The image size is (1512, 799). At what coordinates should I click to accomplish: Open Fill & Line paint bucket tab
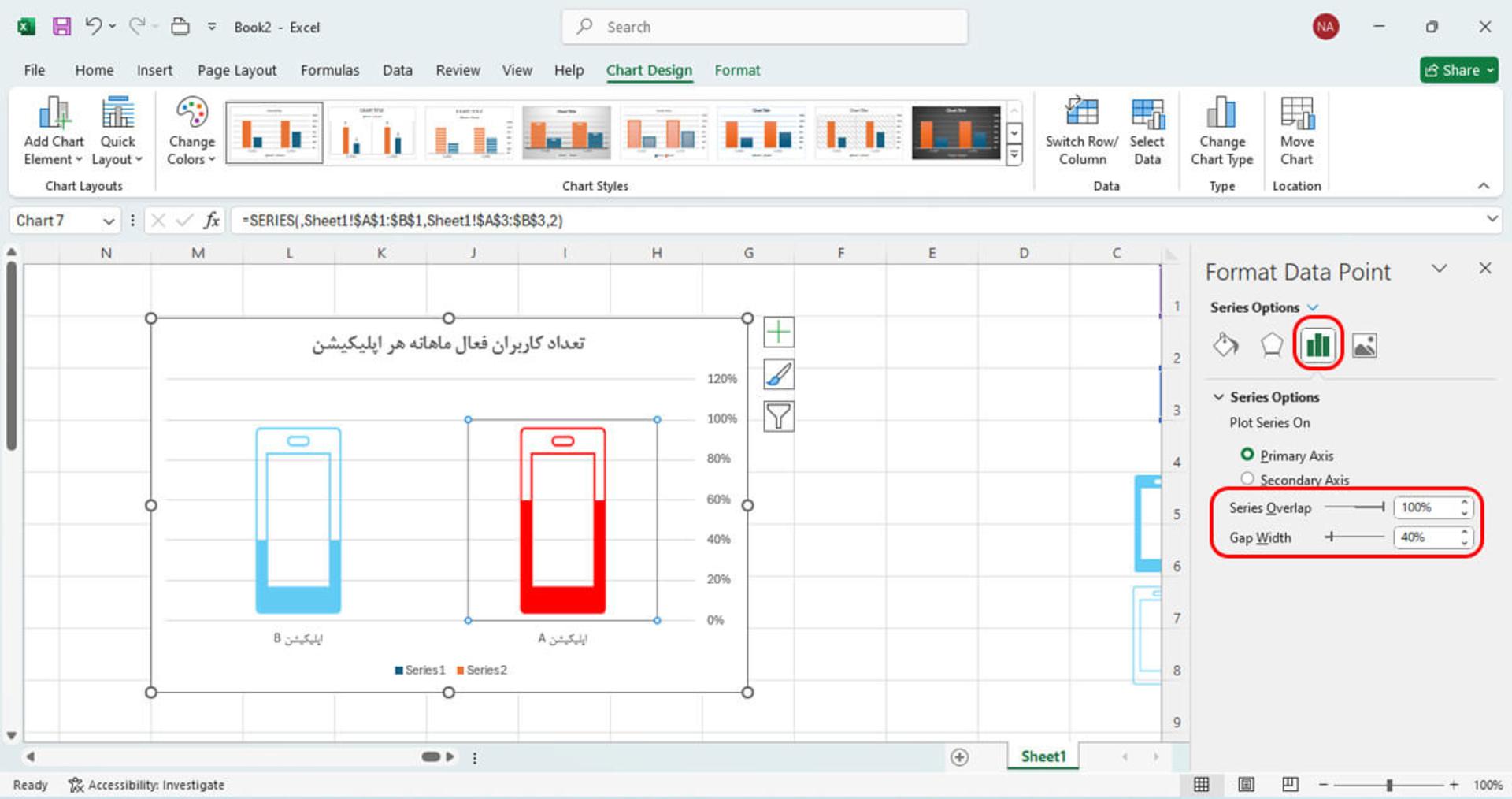pyautogui.click(x=1225, y=345)
